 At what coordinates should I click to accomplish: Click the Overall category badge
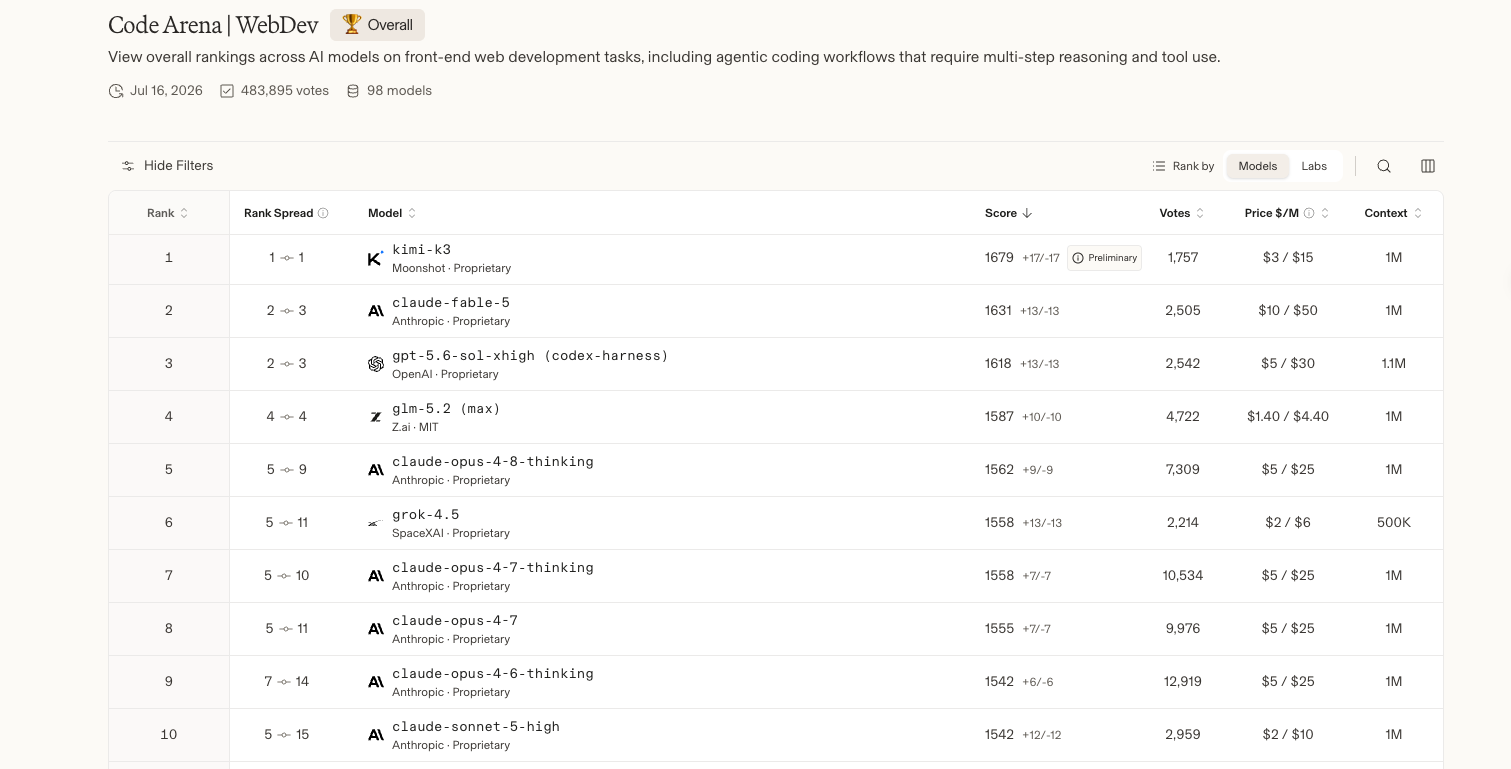click(377, 25)
